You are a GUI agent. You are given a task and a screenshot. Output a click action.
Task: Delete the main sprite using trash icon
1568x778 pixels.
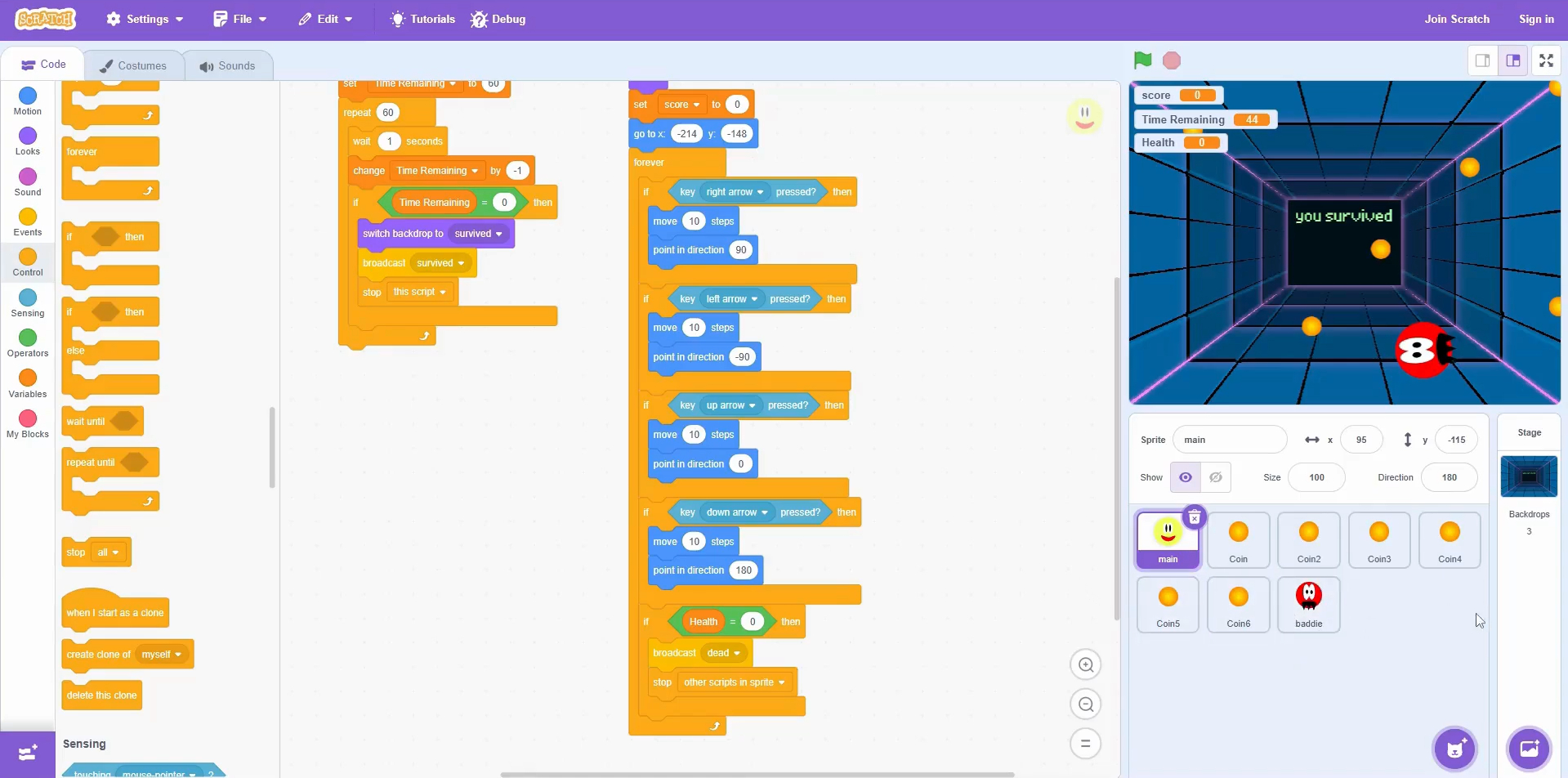(x=1194, y=518)
